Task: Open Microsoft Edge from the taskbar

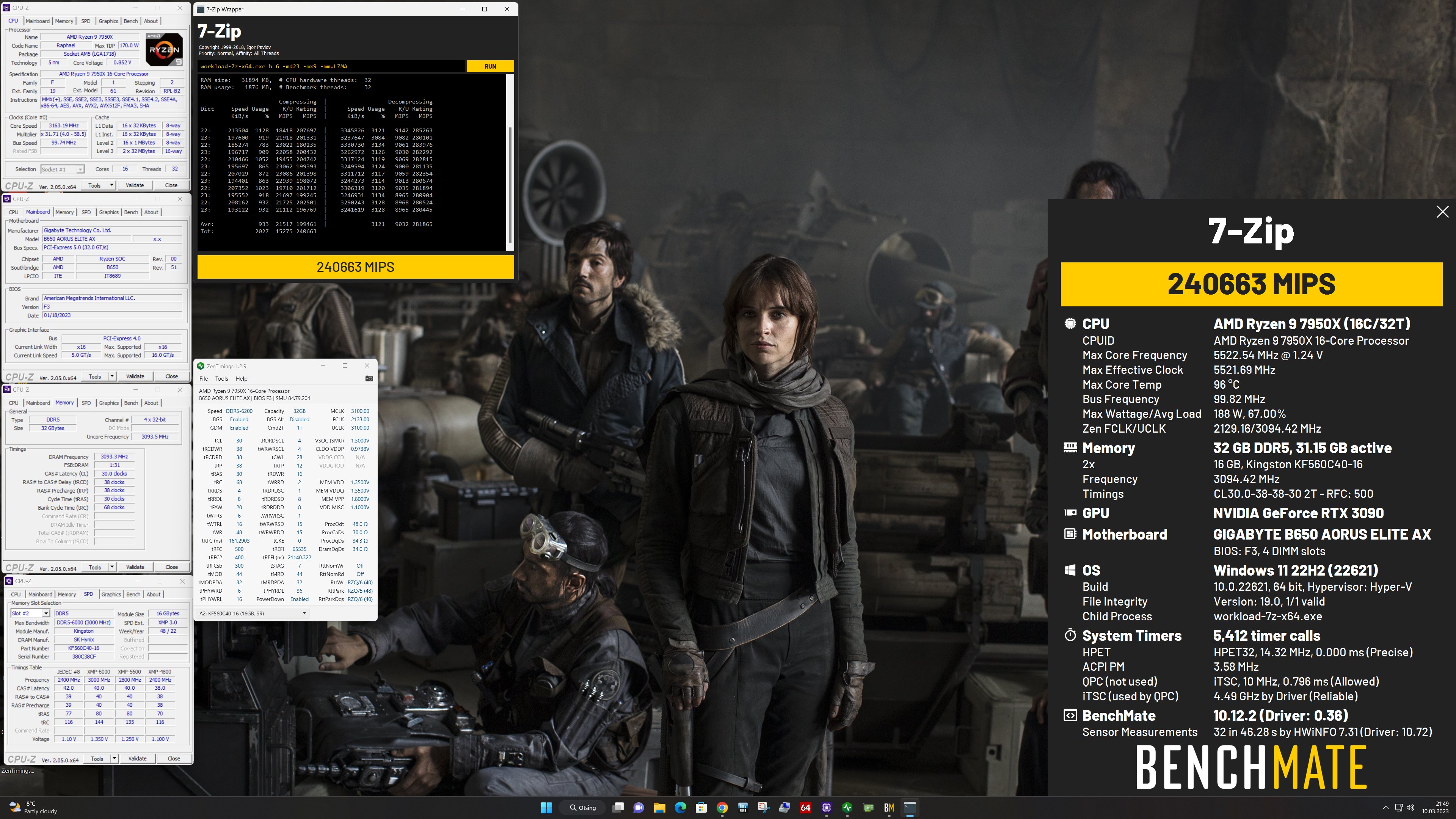Action: [x=681, y=808]
